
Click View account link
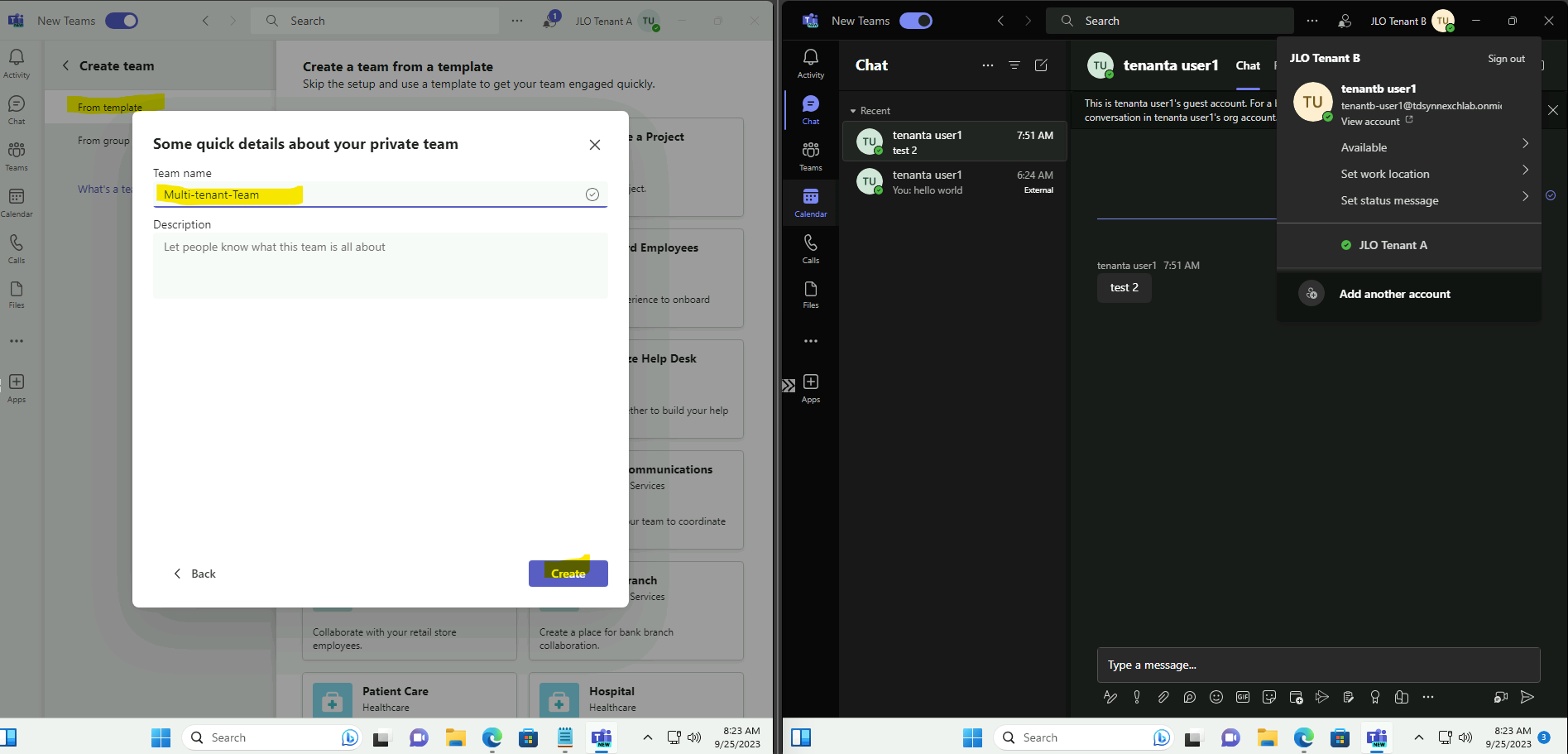(x=1370, y=122)
